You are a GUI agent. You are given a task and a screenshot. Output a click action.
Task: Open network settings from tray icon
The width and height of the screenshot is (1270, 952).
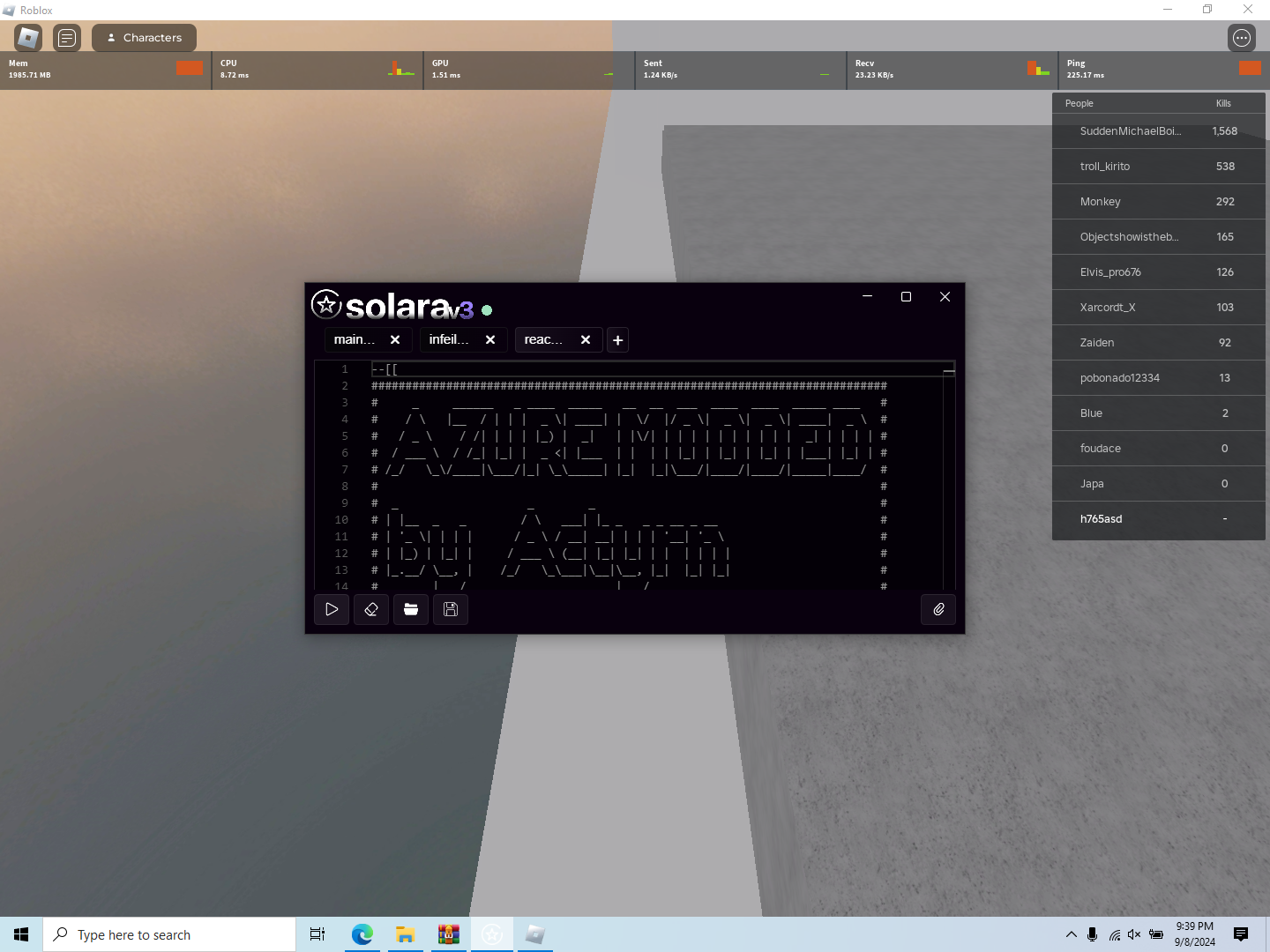[1115, 934]
